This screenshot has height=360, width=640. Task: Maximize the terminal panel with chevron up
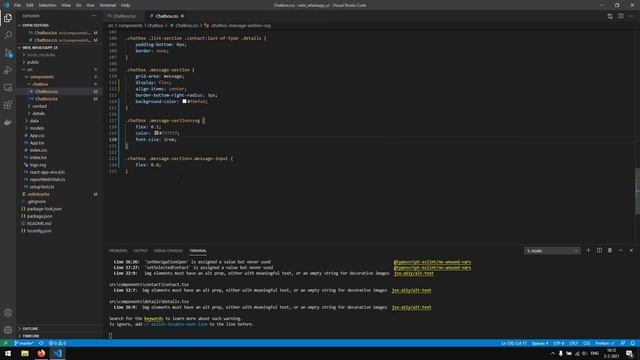pyautogui.click(x=620, y=250)
